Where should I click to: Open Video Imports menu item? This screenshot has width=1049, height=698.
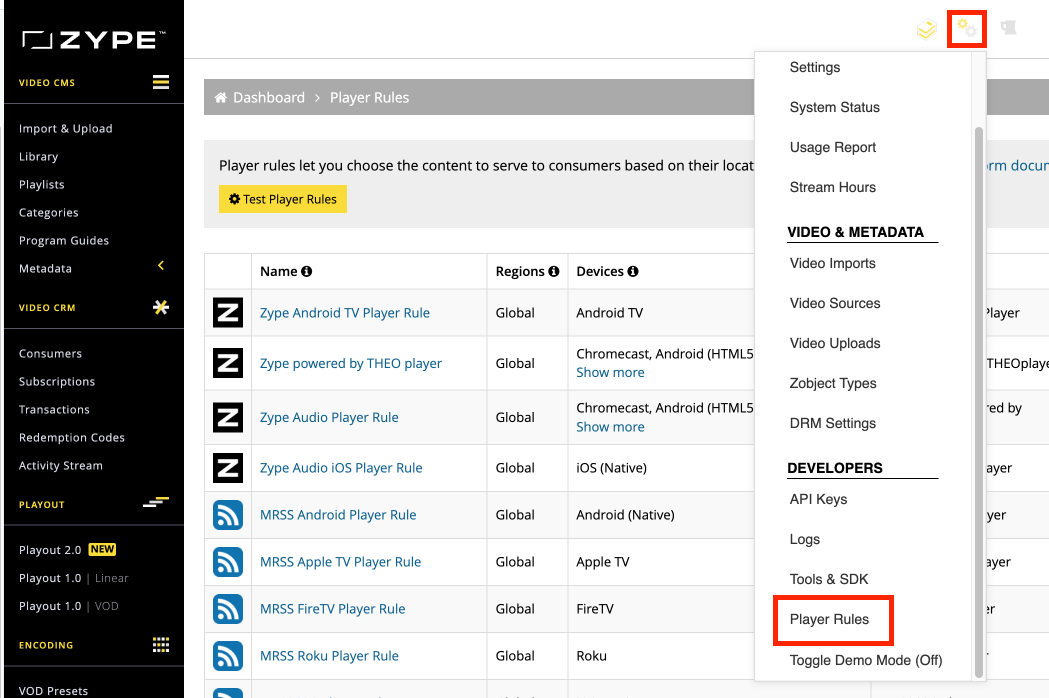point(832,263)
